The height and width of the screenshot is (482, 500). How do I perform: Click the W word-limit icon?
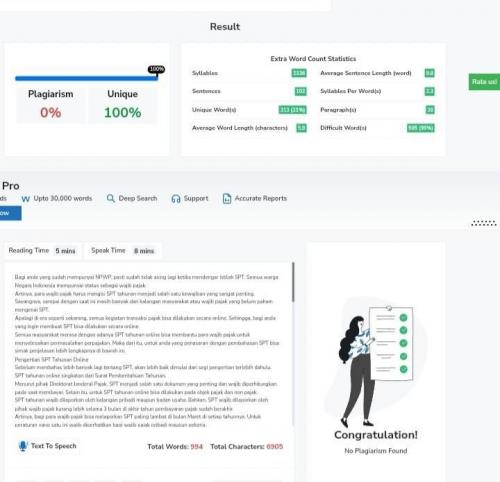click(26, 199)
